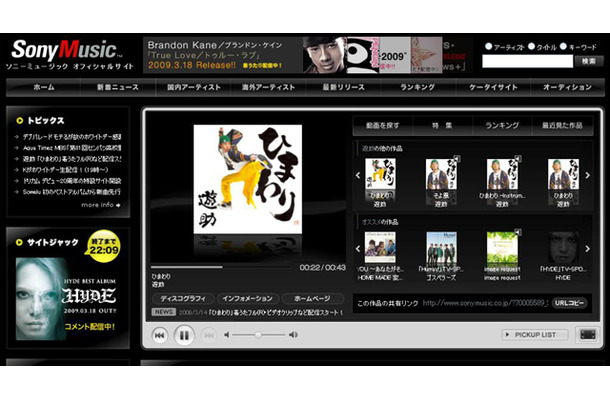Open the ドリカム デビュー20周年 topic link
The height and width of the screenshot is (400, 610).
pos(72,181)
